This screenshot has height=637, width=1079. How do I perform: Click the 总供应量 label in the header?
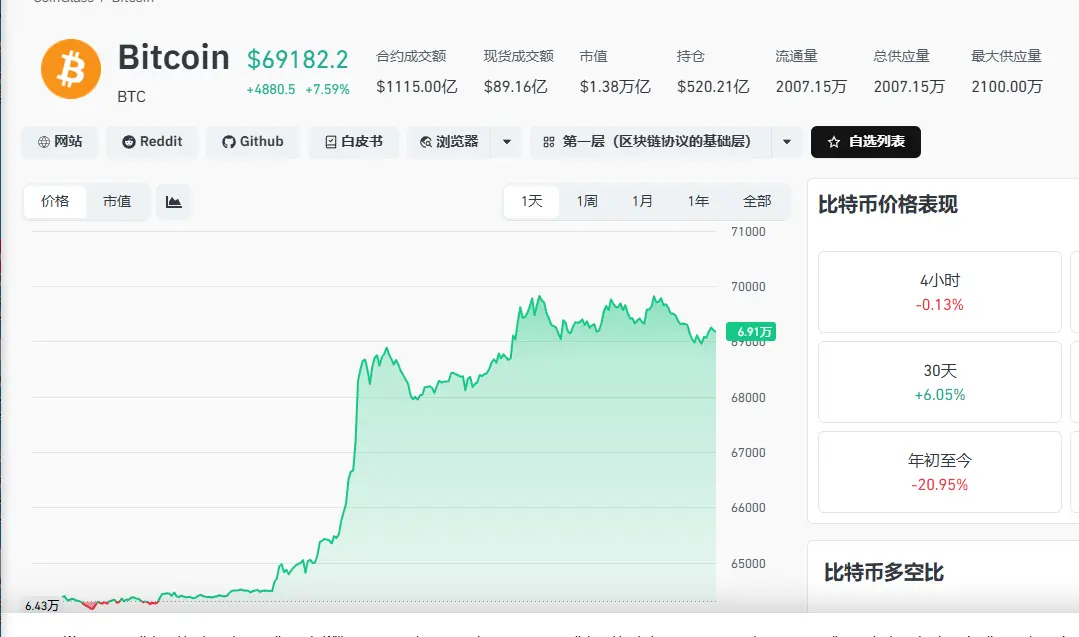[x=901, y=56]
